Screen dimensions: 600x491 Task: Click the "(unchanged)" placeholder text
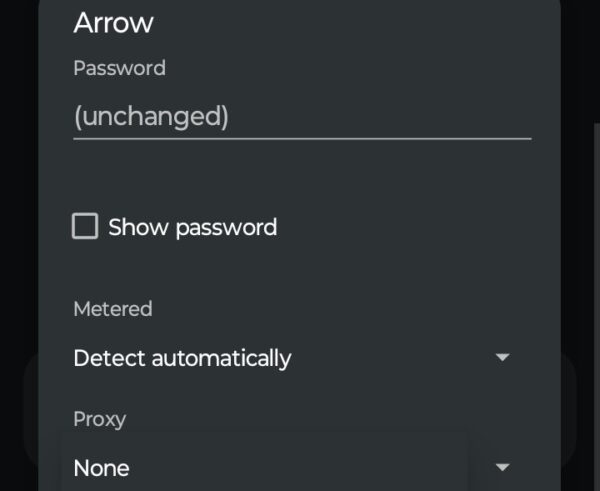[151, 117]
